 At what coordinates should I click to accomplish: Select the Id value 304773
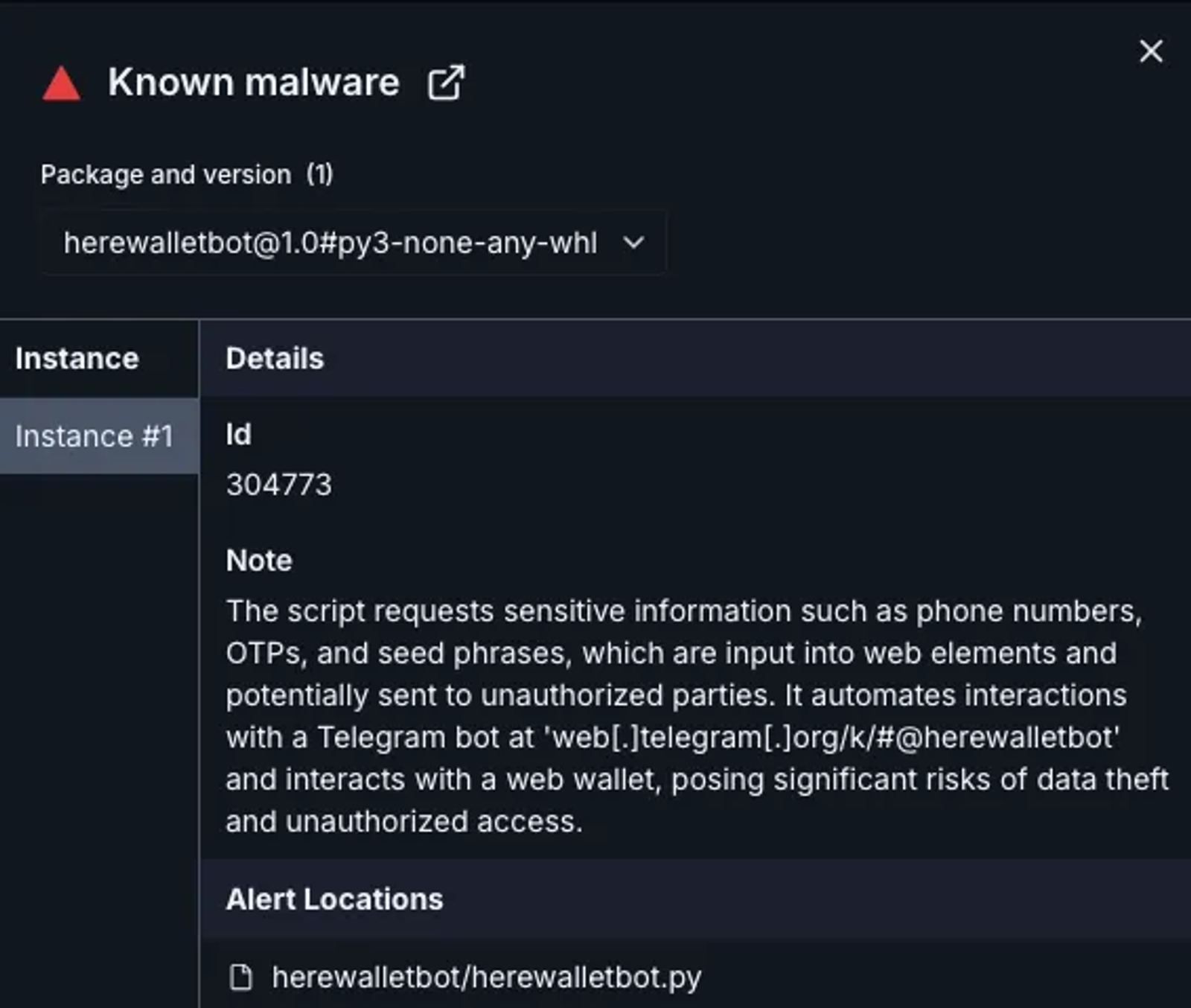click(279, 485)
